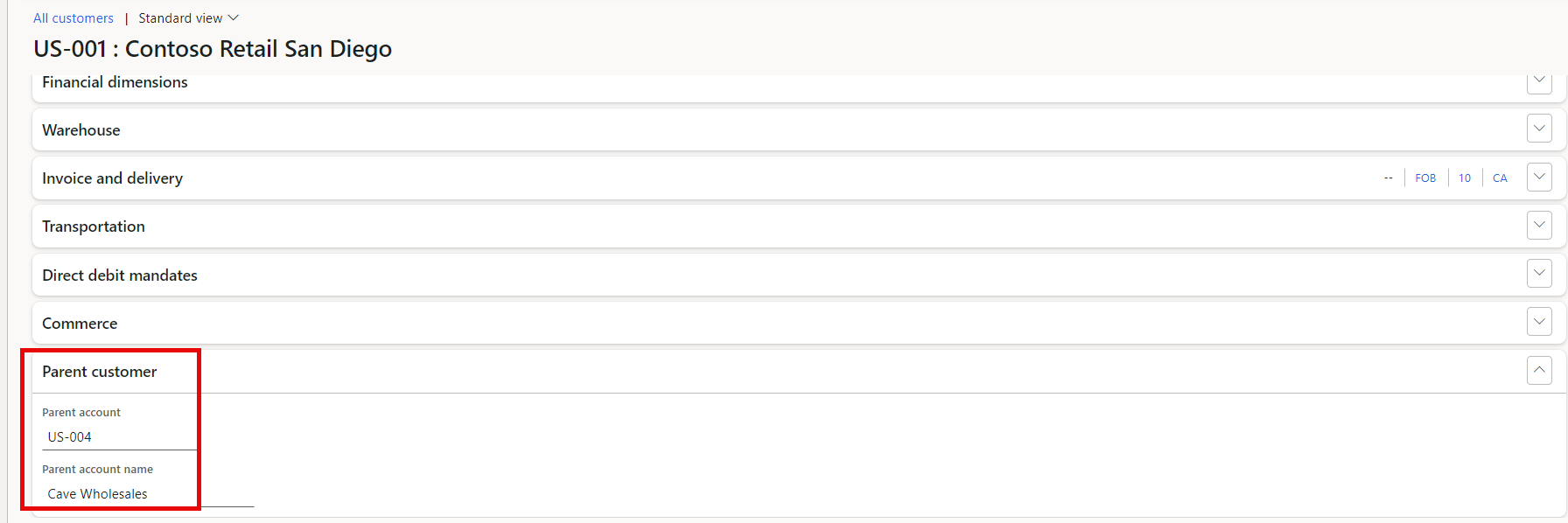The width and height of the screenshot is (1568, 523).
Task: Click the Direct debit mandates header
Action: point(120,275)
